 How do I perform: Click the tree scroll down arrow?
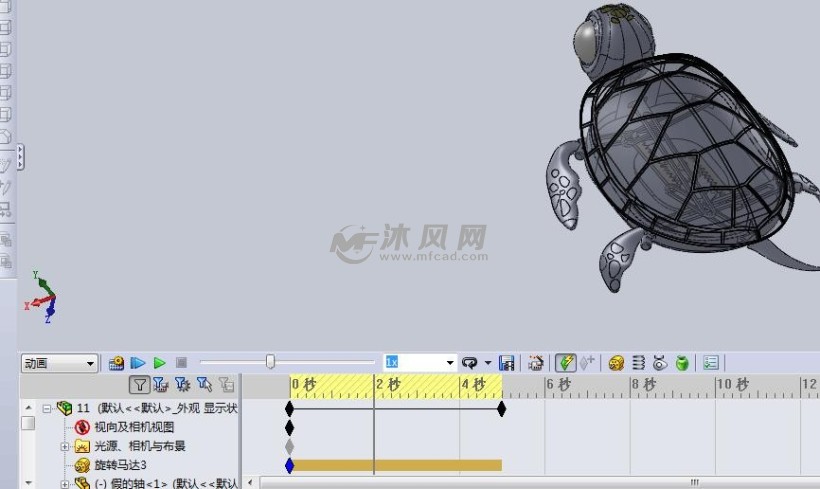(x=28, y=483)
